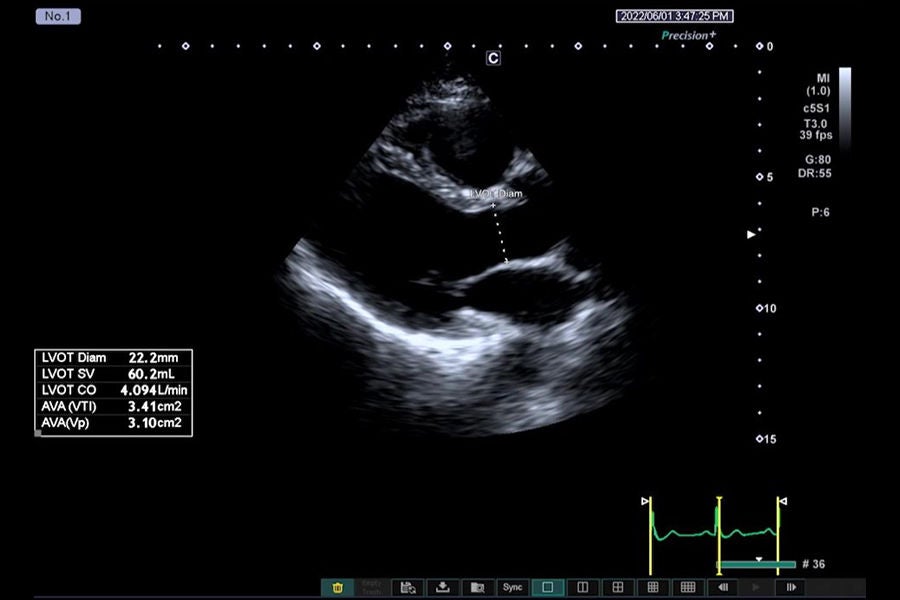Click the grayscale bar next to MI
Viewport: 900px width, 600px height.
(845, 109)
